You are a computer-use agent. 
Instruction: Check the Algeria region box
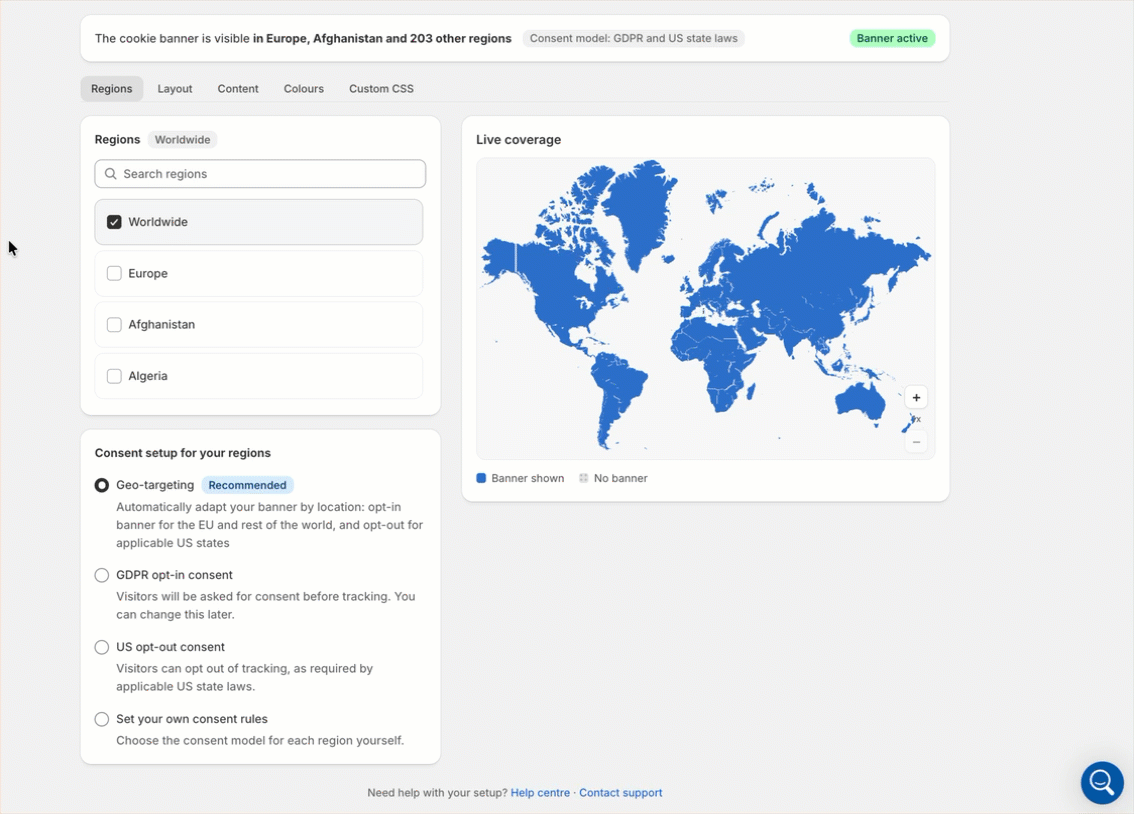coord(114,376)
